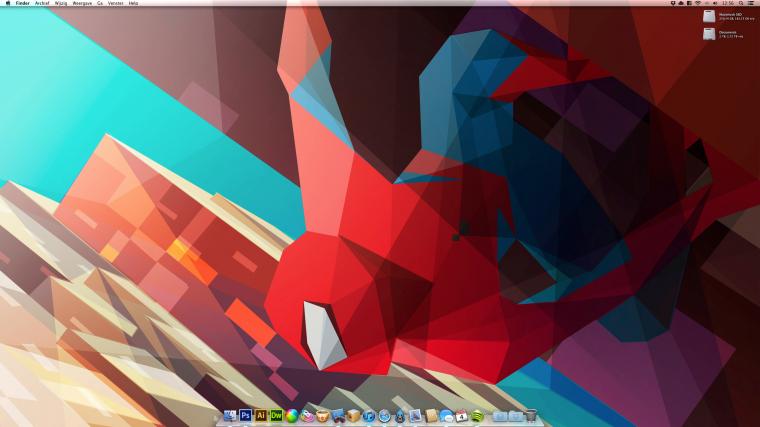Open the Ga menu

(100, 3)
